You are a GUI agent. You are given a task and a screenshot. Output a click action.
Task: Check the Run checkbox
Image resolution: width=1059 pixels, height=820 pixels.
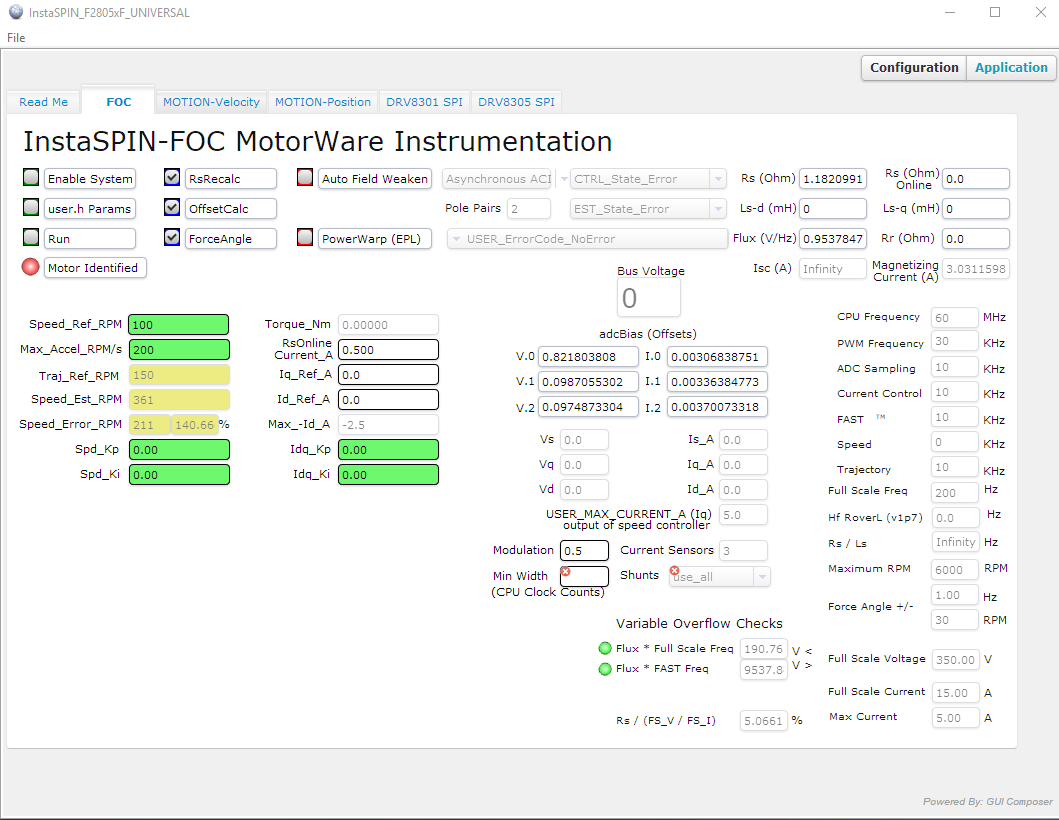32,238
